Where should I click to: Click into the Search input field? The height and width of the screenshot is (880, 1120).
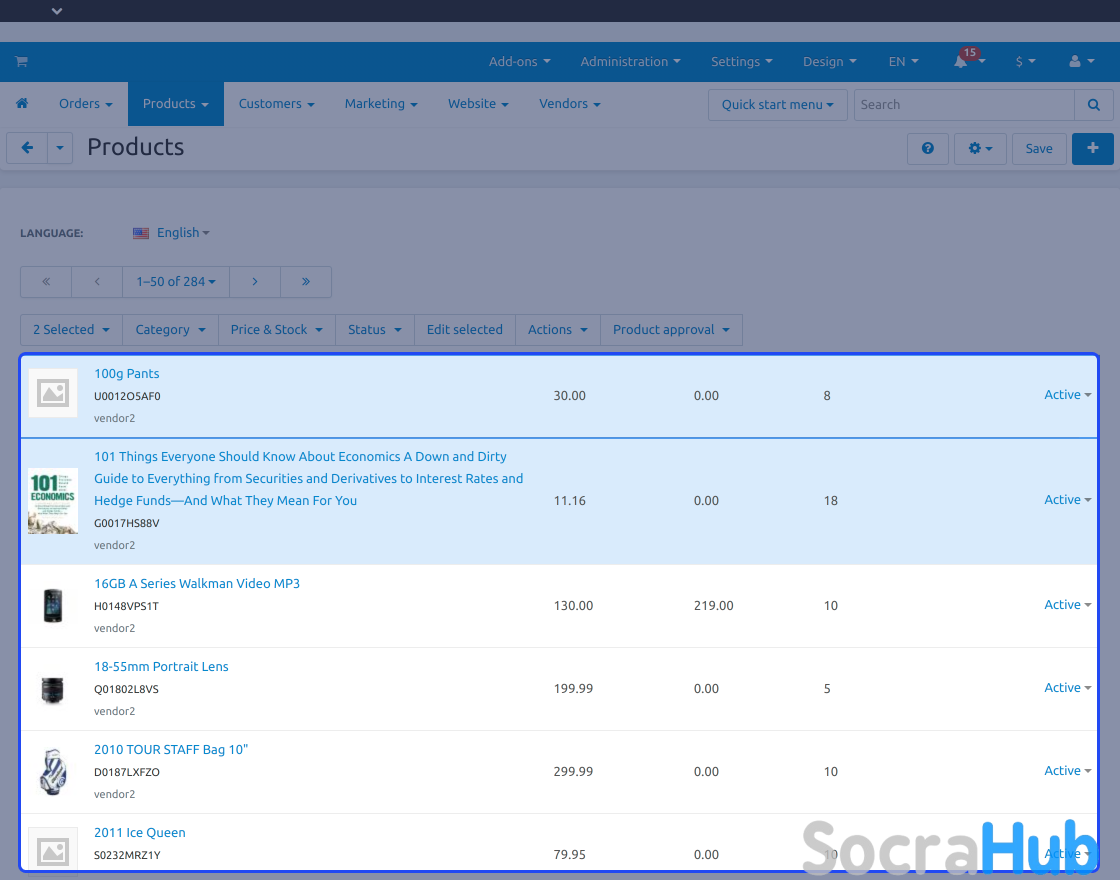(963, 105)
